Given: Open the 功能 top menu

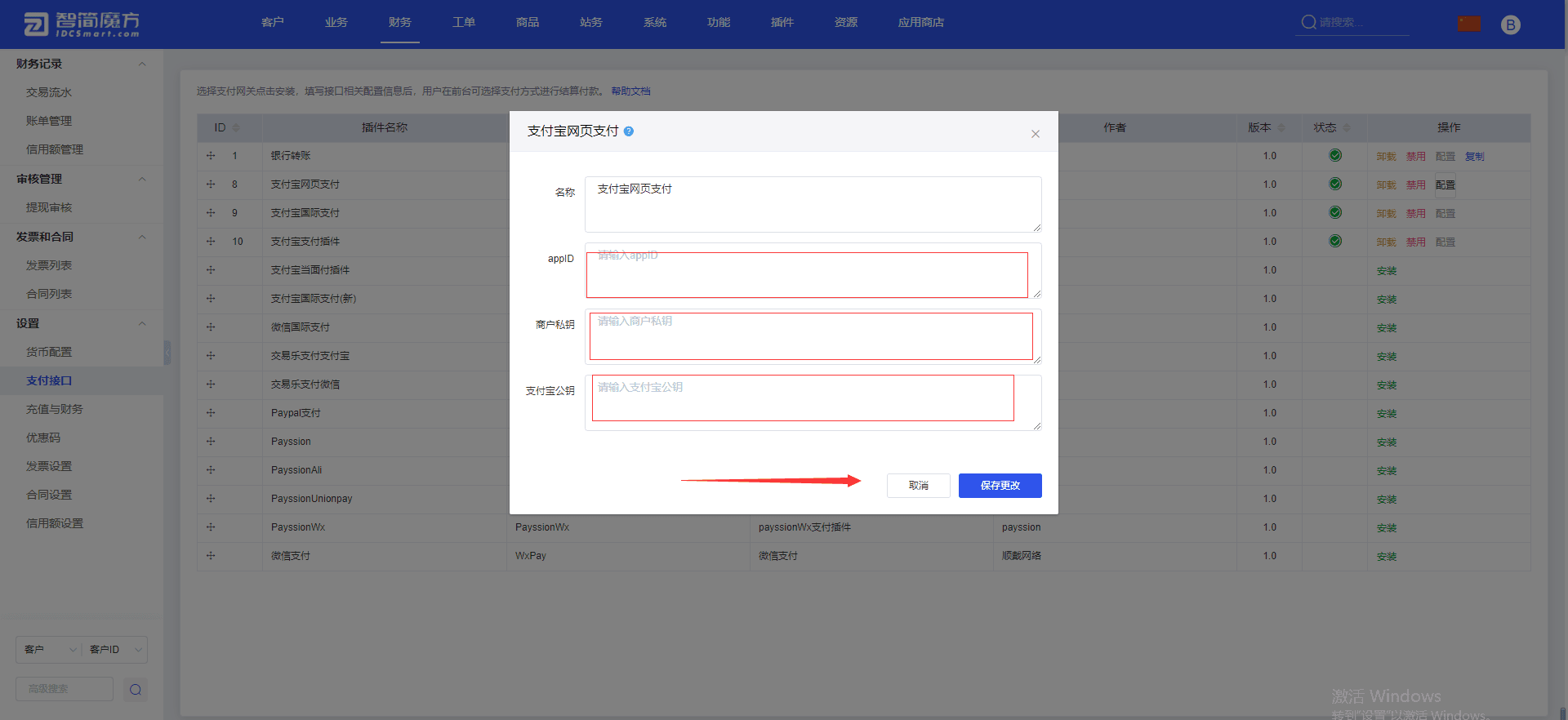Looking at the screenshot, I should tap(719, 23).
